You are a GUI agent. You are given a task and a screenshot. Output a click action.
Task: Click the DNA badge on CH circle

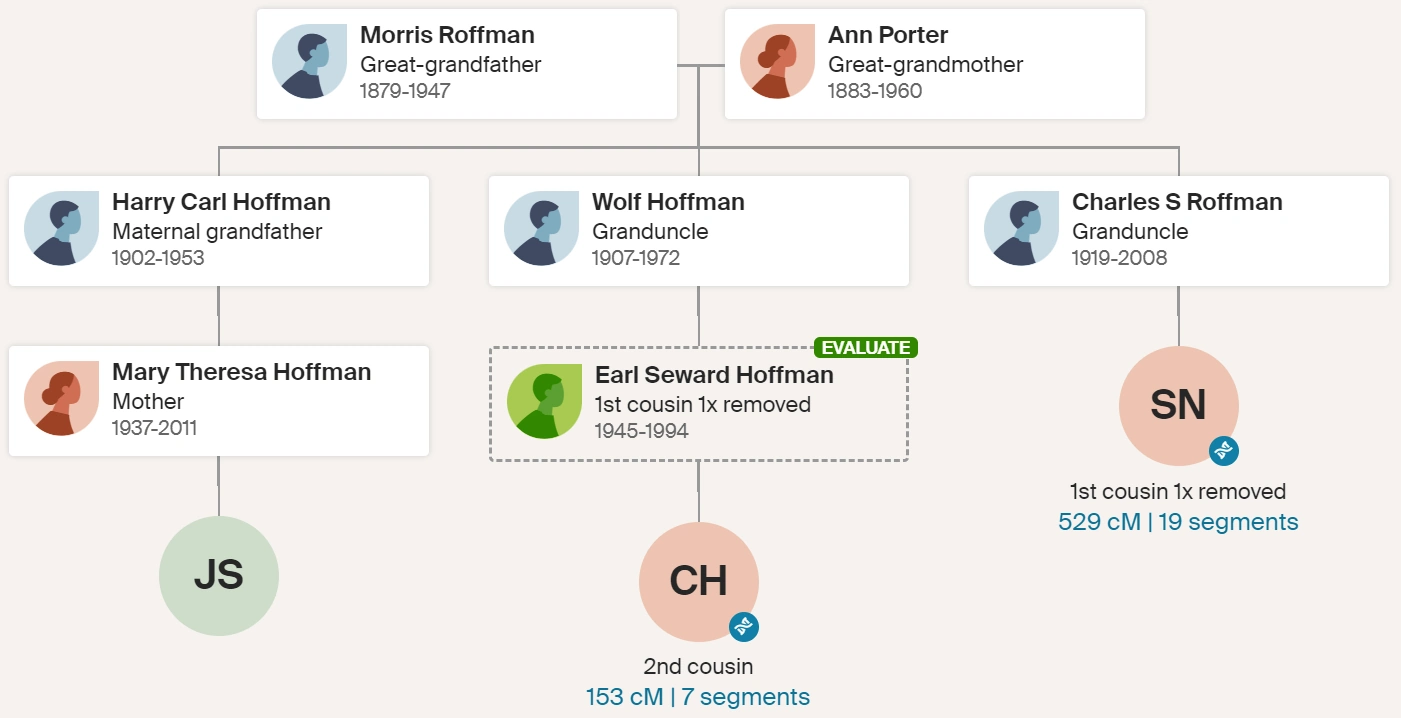pos(744,627)
